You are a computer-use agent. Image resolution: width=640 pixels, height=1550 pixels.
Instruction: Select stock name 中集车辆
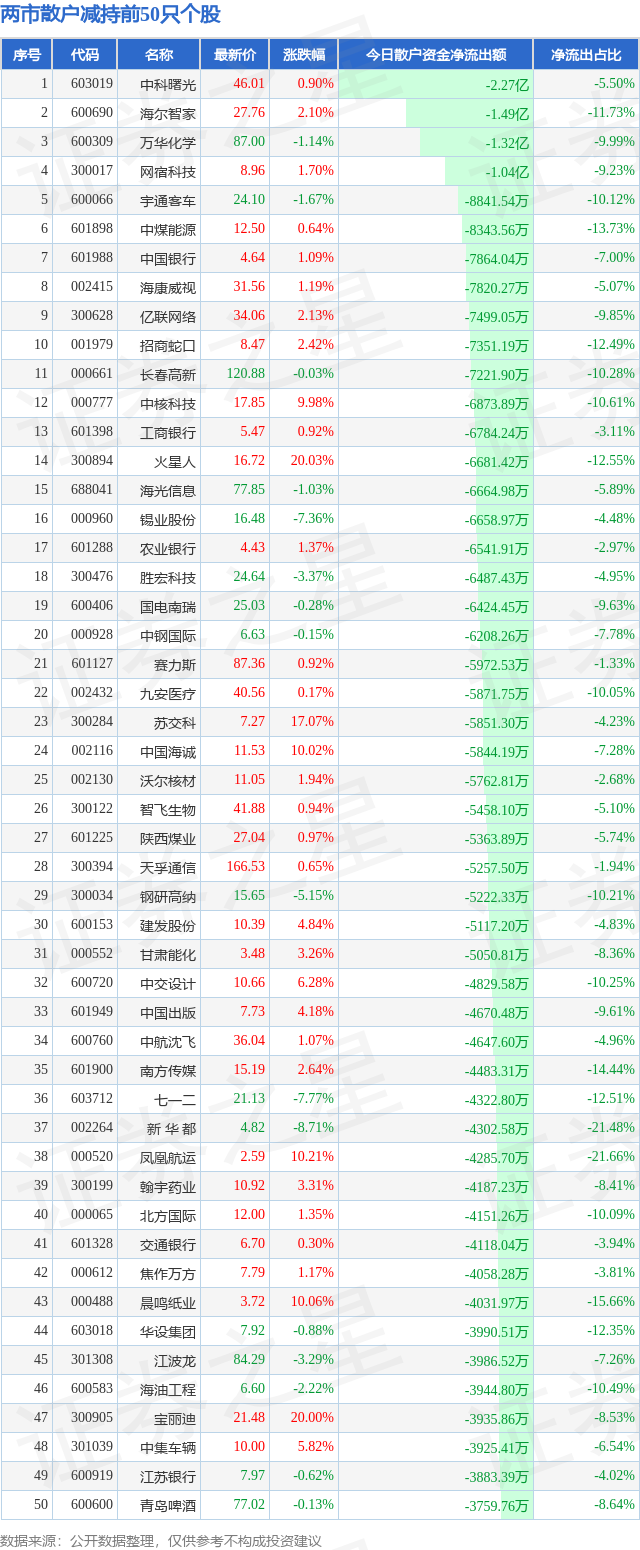point(168,1447)
